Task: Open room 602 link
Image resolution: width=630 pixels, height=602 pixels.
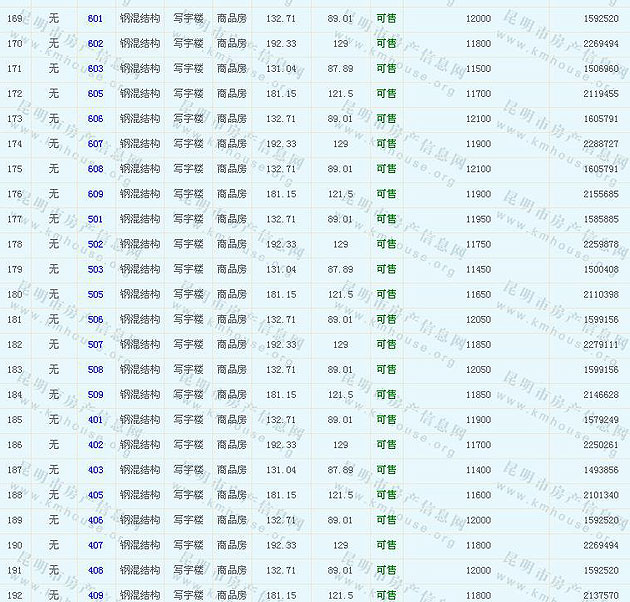Action: click(x=95, y=44)
